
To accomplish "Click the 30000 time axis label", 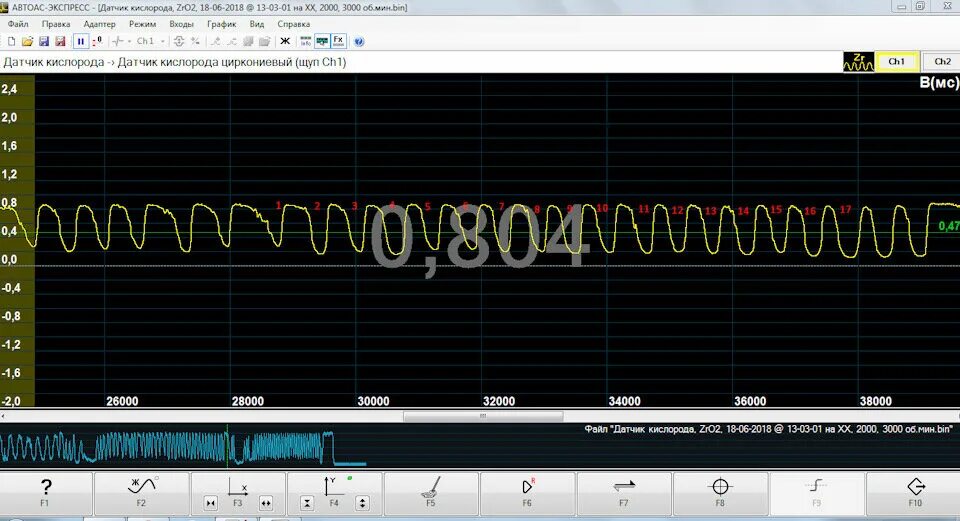I will (x=373, y=401).
